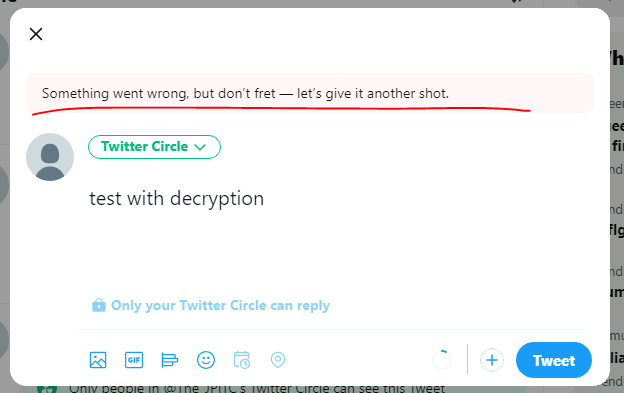Click the default profile avatar
This screenshot has width=624, height=393.
click(x=50, y=157)
